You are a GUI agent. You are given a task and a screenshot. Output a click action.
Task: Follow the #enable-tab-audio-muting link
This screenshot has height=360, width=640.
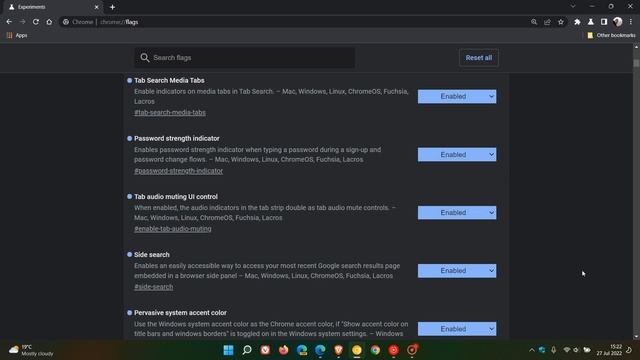tap(173, 229)
